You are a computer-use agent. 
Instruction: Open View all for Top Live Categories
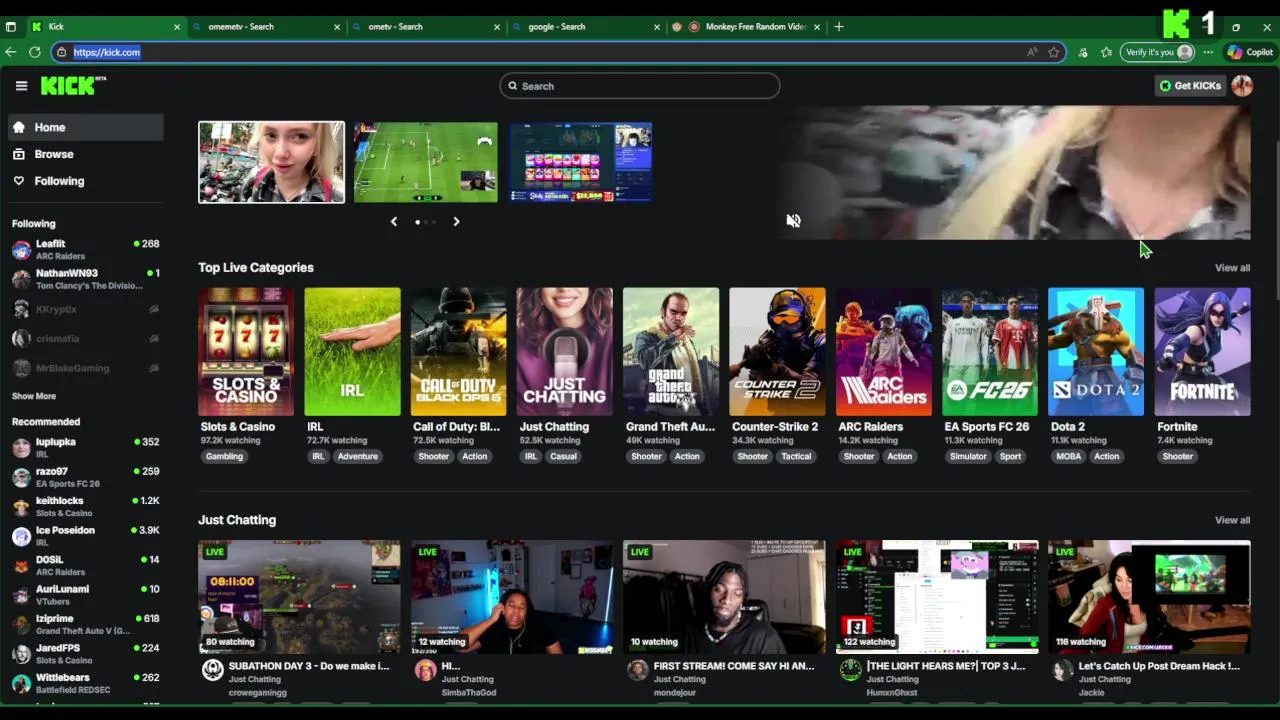[x=1232, y=268]
